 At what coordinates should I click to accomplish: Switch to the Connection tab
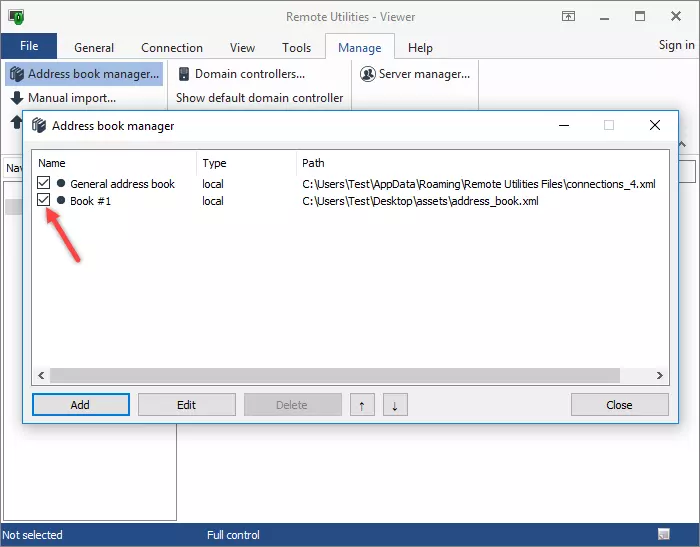coord(172,48)
